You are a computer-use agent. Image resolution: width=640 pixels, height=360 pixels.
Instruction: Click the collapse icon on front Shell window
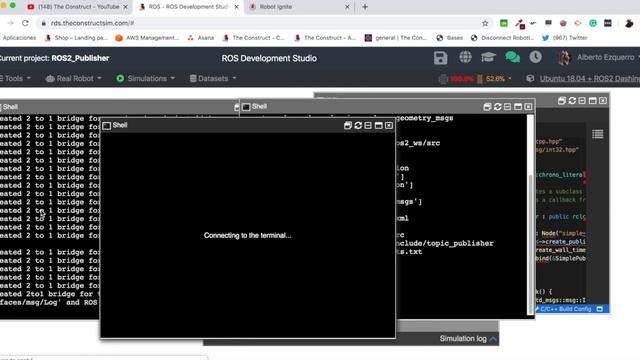[x=368, y=125]
